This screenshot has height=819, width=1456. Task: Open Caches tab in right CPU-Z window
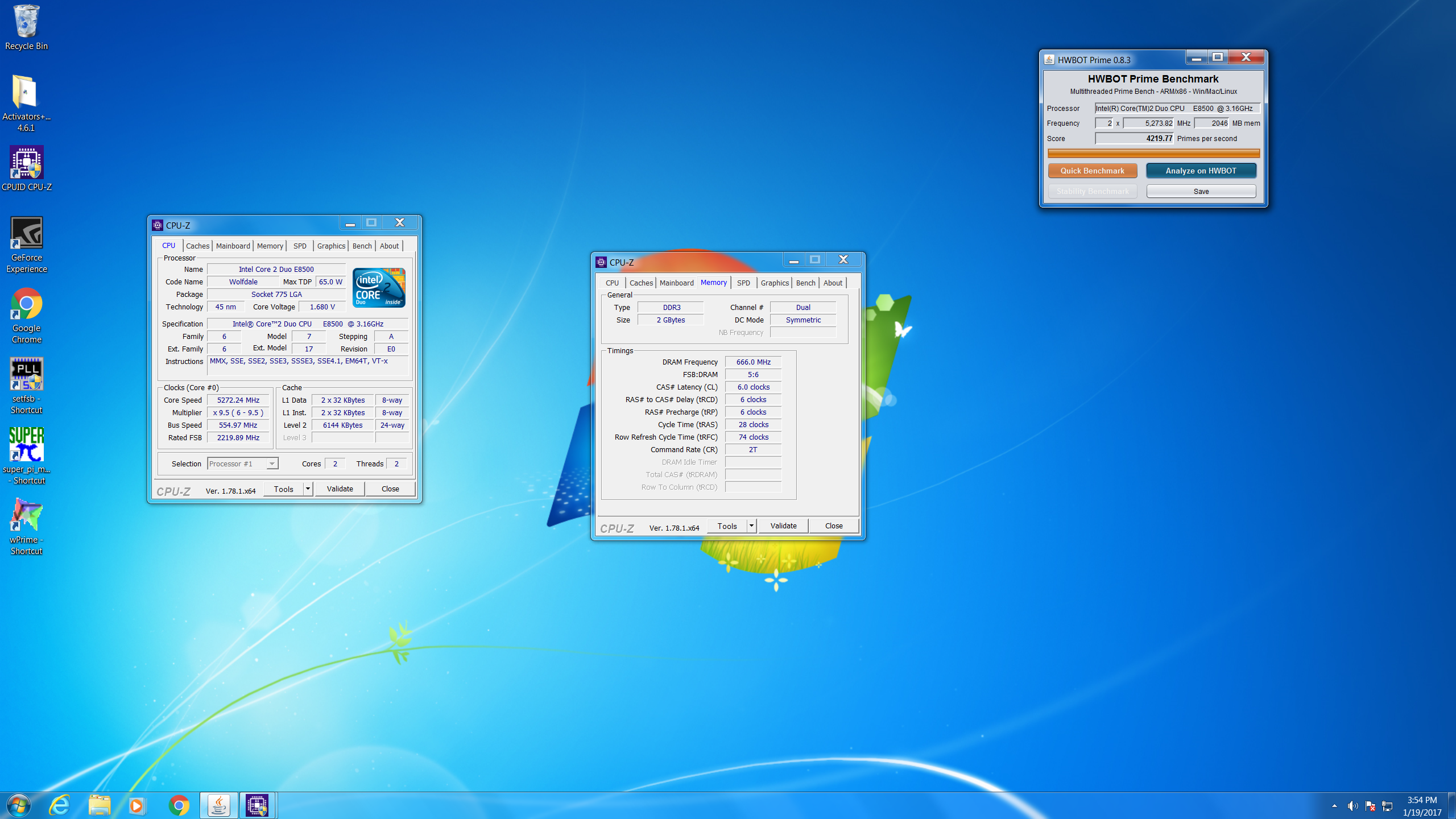641,283
